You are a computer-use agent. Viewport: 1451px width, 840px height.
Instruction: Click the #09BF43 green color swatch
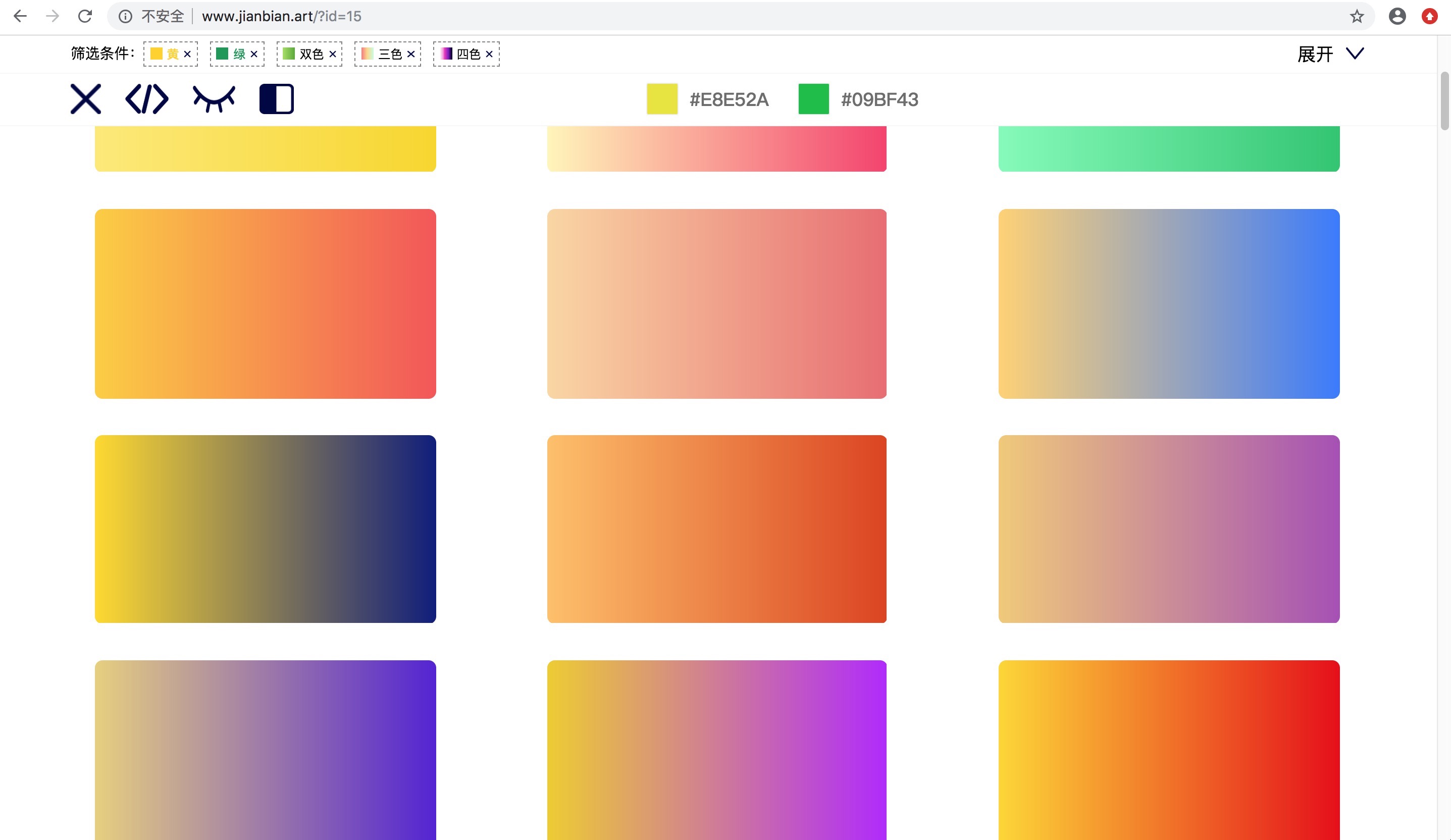813,99
